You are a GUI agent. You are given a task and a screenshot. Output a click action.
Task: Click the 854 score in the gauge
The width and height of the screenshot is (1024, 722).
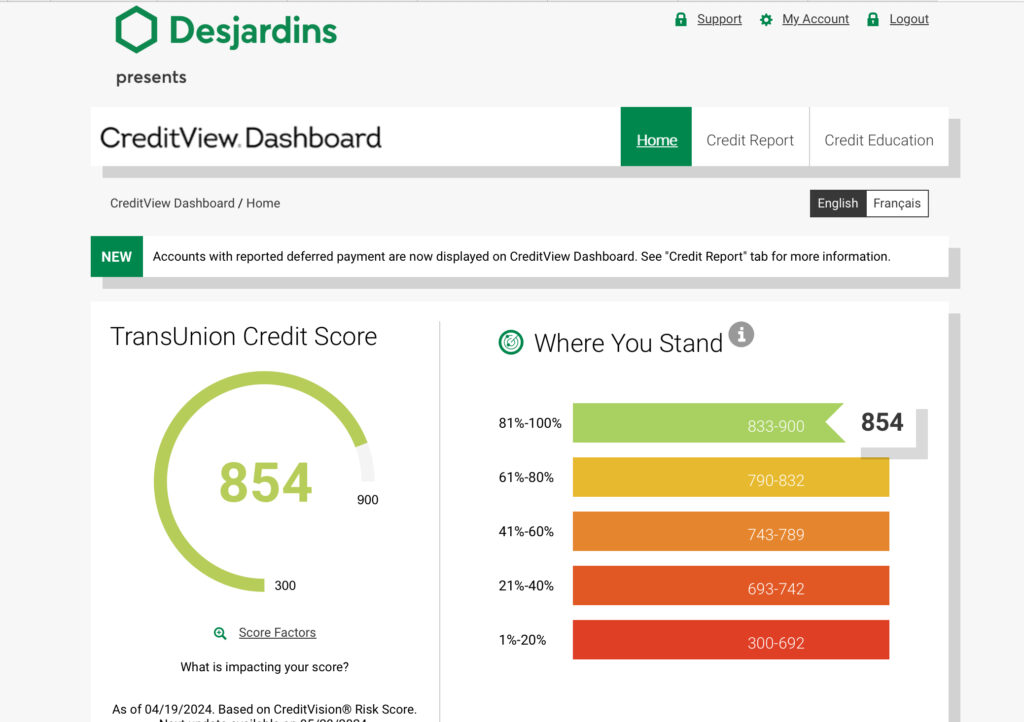pyautogui.click(x=265, y=482)
